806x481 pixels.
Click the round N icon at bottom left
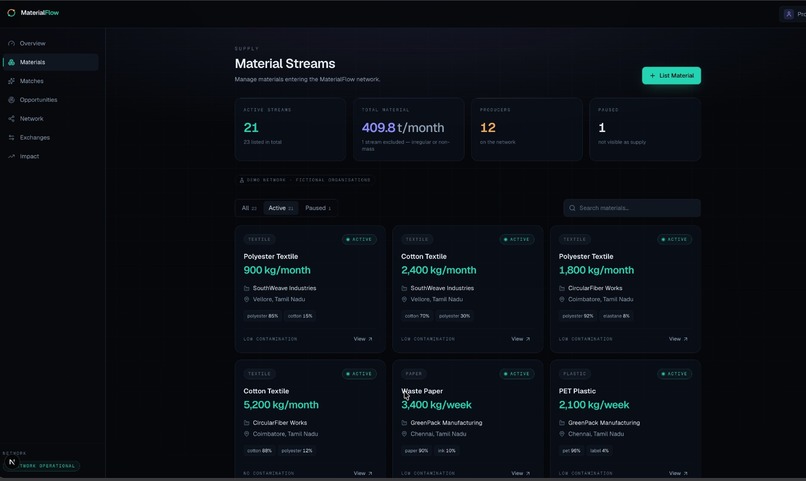tap(12, 462)
